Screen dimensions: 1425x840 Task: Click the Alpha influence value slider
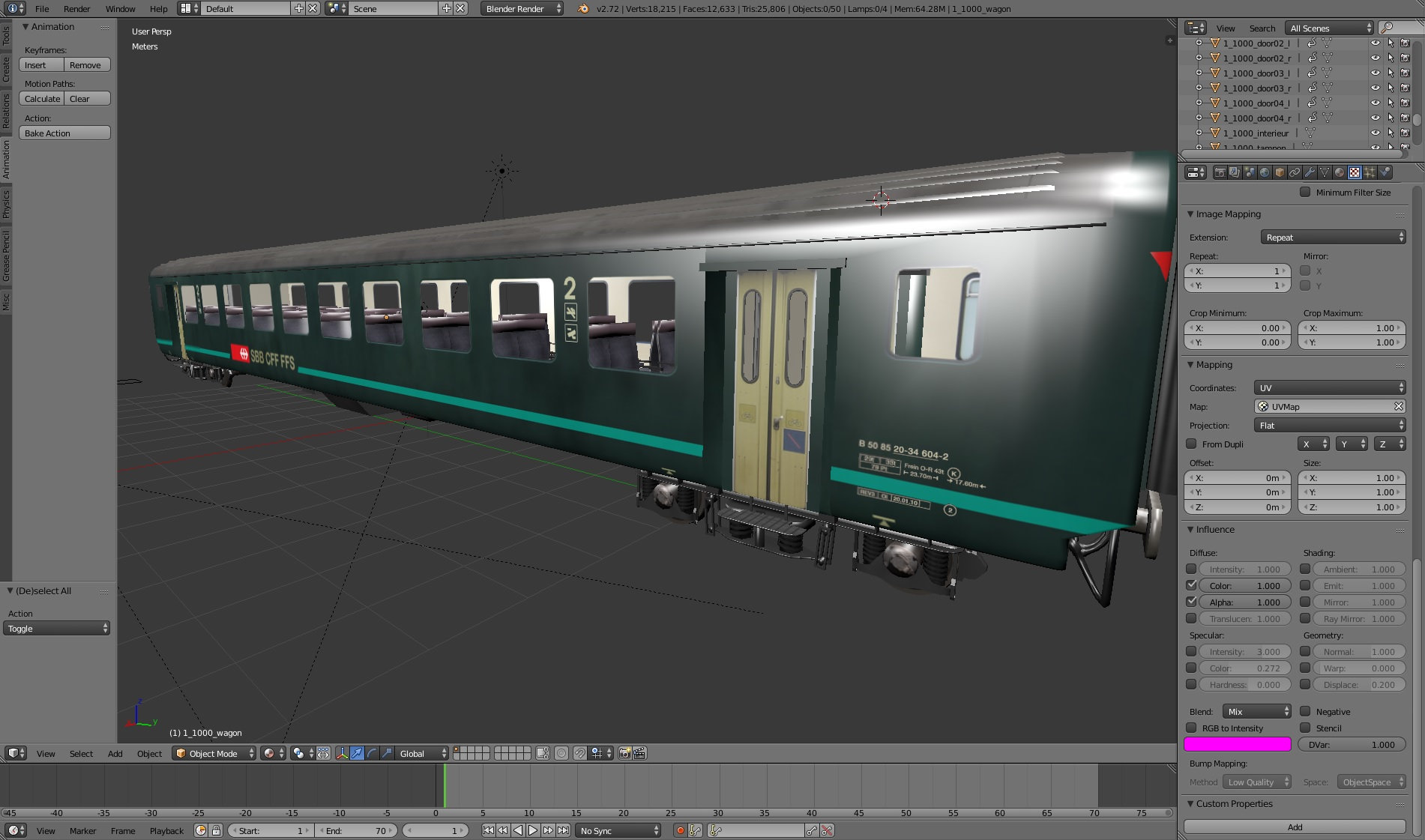click(1244, 602)
